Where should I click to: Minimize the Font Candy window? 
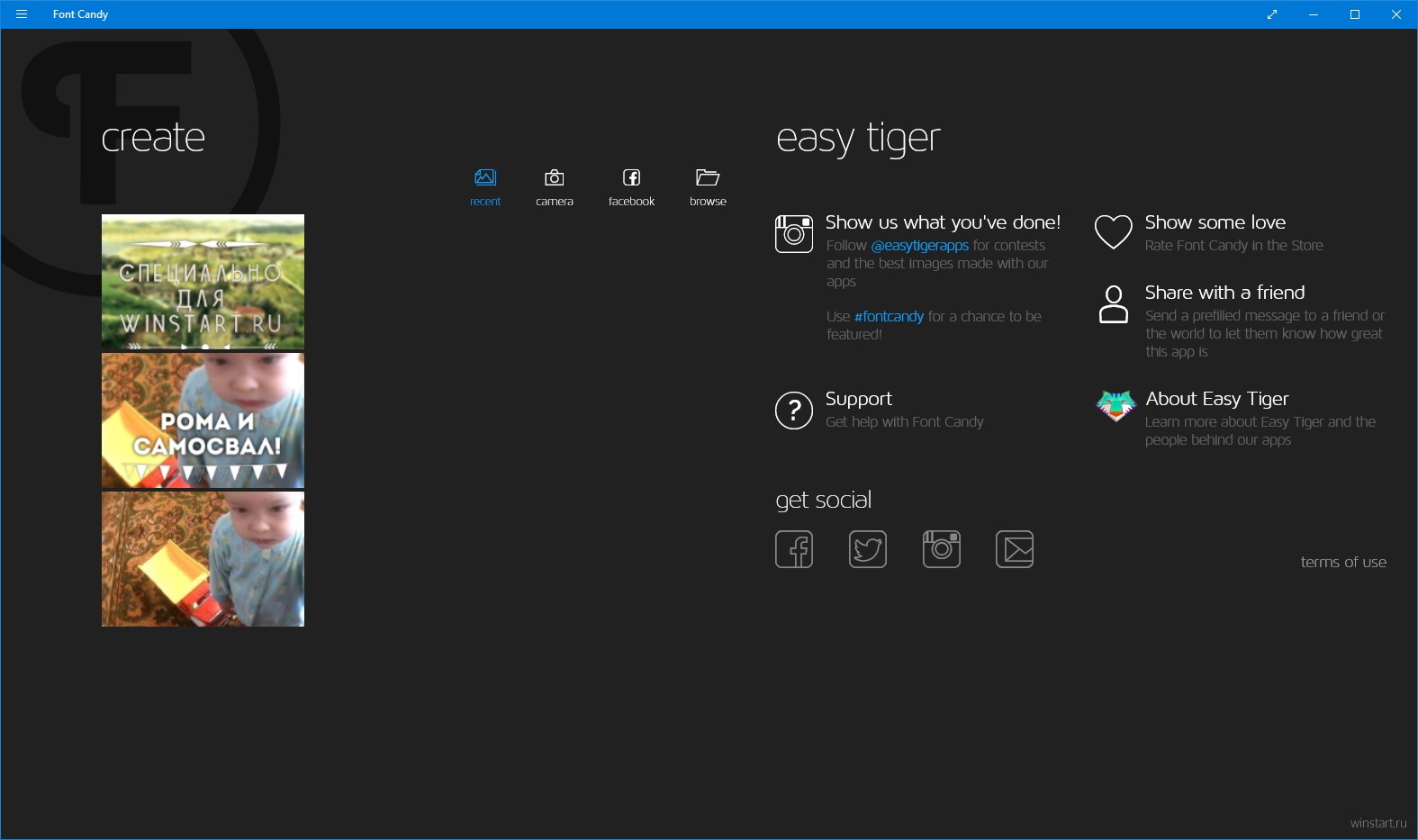pyautogui.click(x=1314, y=14)
